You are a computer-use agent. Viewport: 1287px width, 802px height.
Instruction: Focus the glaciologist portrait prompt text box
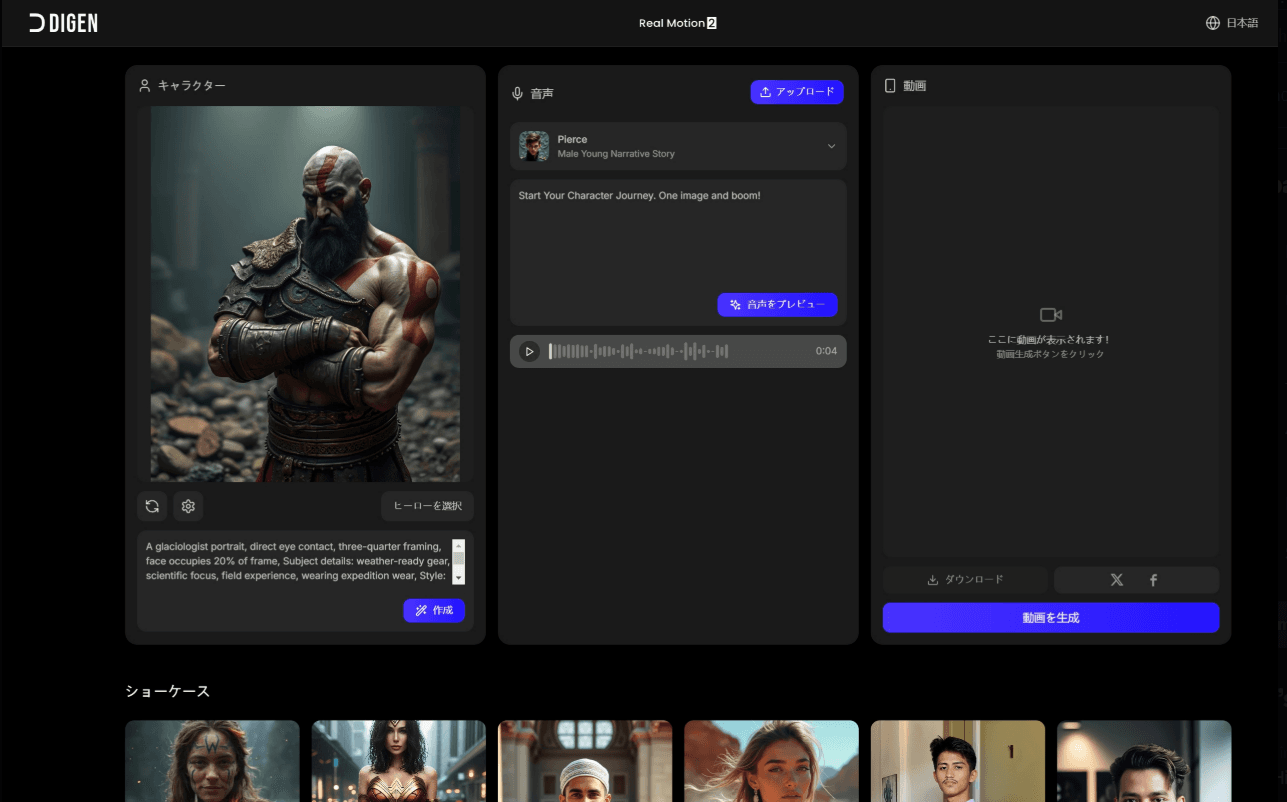point(298,561)
